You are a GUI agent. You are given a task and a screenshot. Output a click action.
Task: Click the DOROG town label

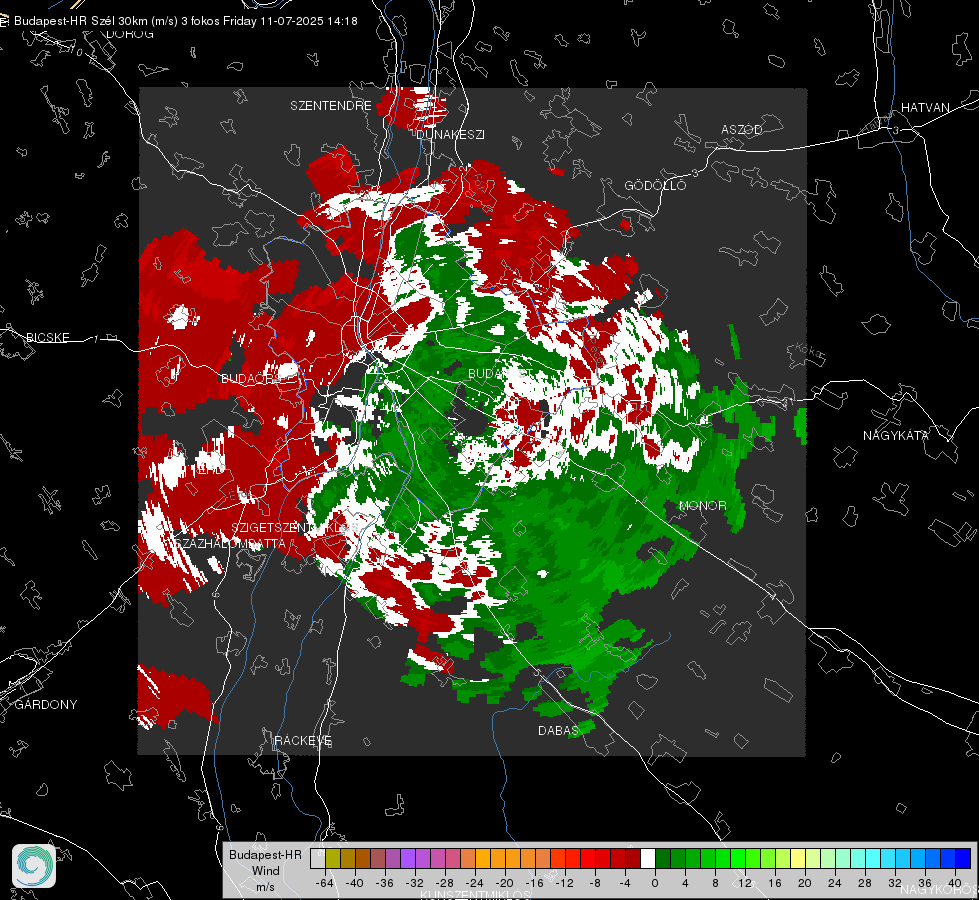[130, 34]
